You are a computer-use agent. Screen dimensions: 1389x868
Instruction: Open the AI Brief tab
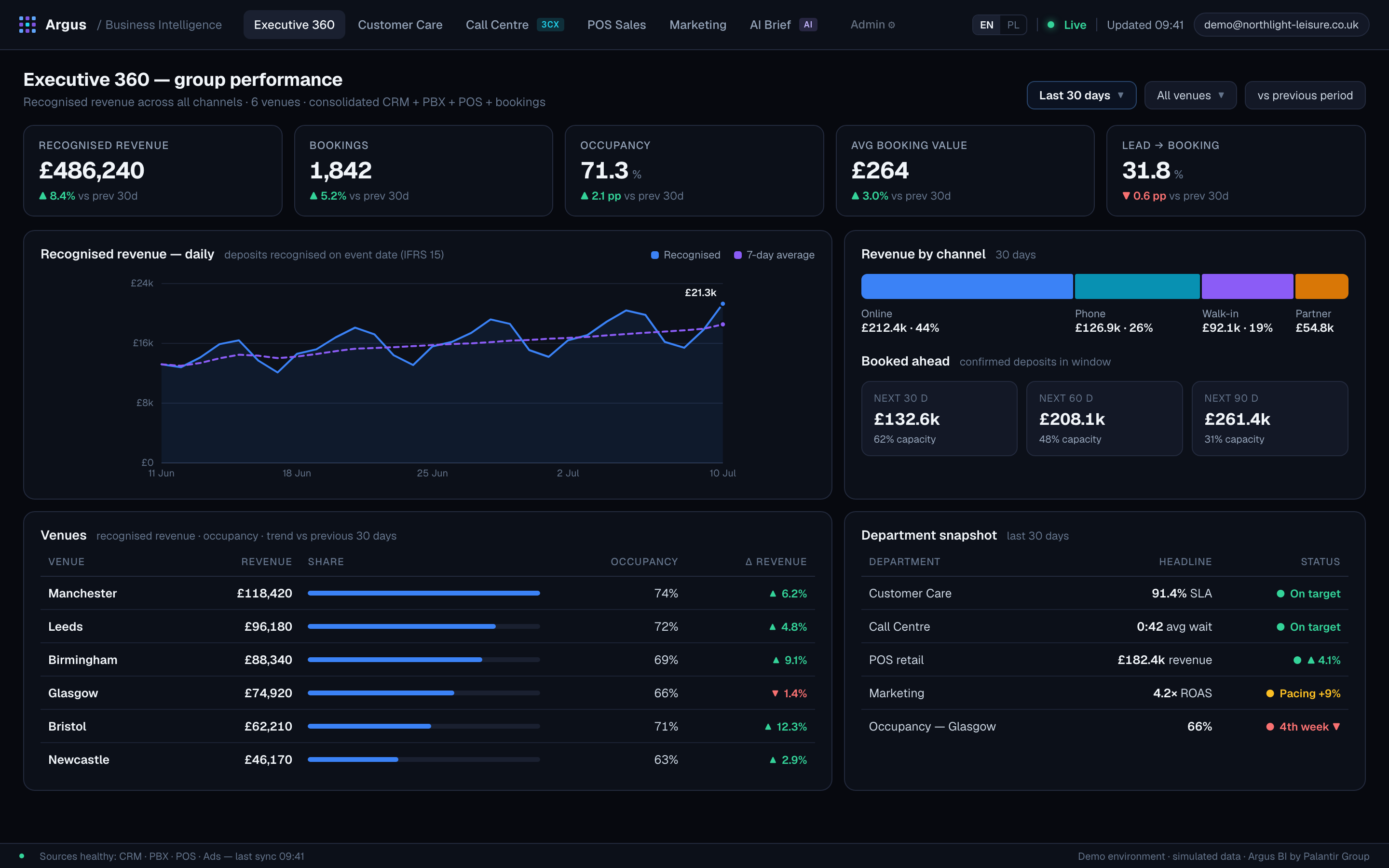tap(783, 25)
